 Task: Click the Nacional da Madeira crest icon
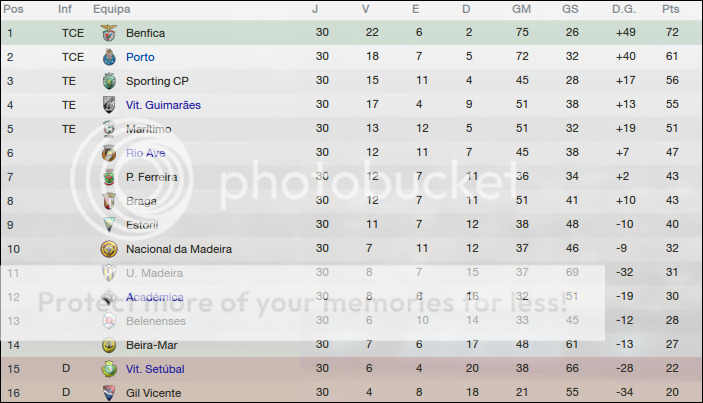109,249
